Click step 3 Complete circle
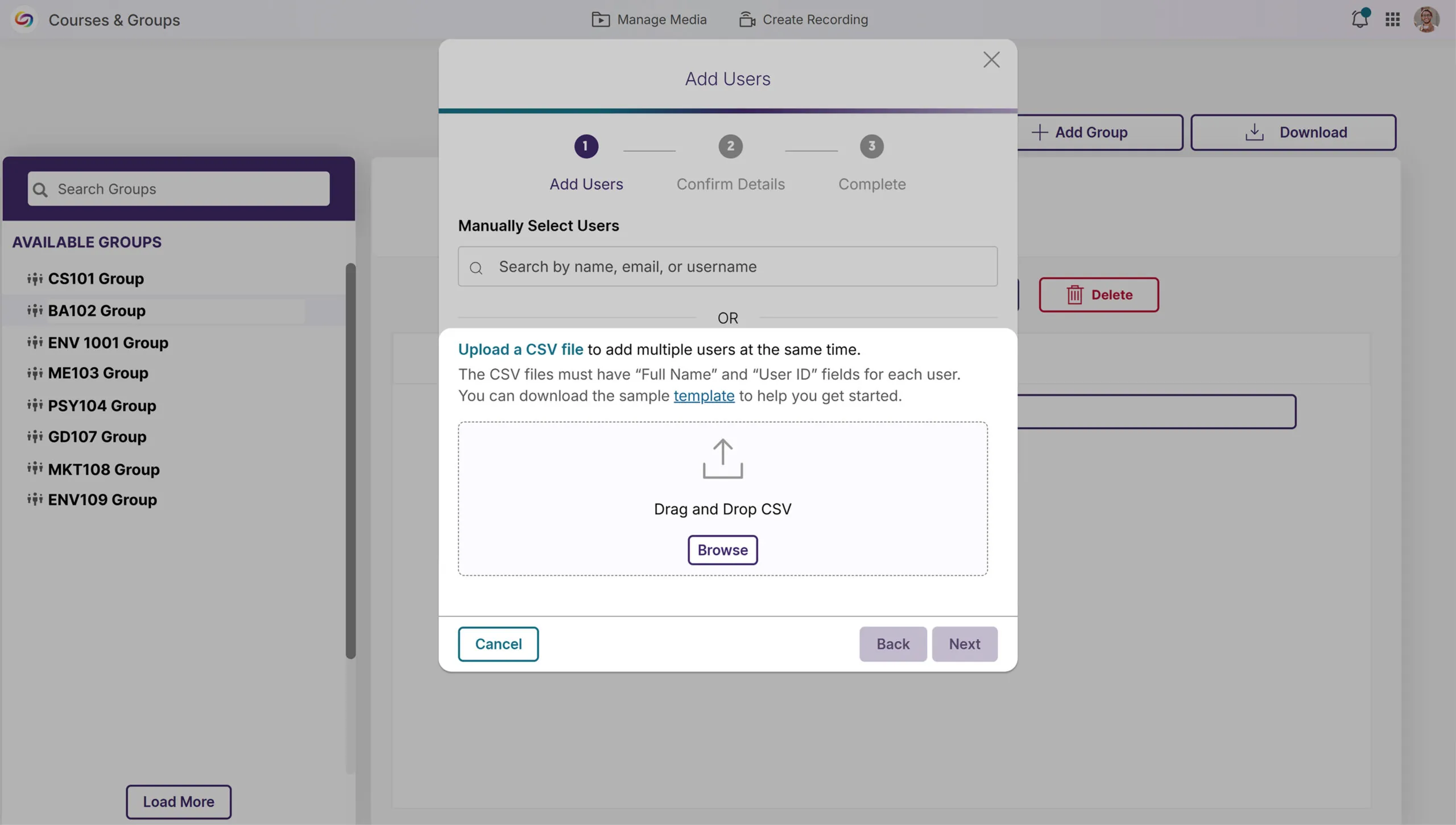 [871, 146]
